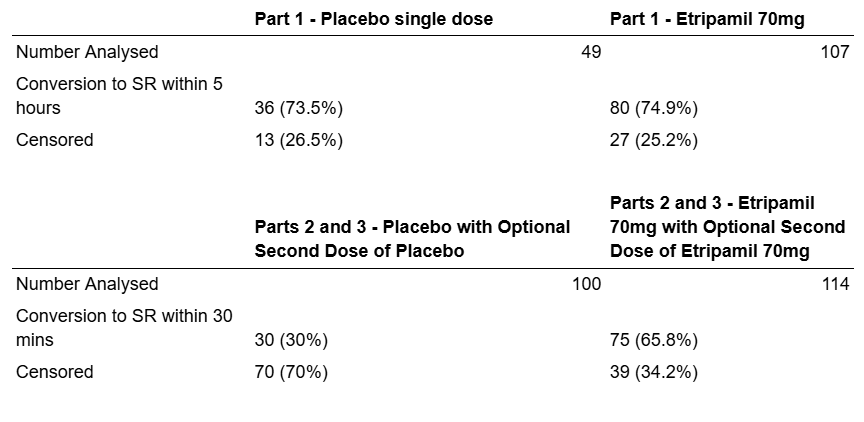Click the cell '30 (30%)'
Screen dimensions: 864x422
pyautogui.click(x=291, y=340)
